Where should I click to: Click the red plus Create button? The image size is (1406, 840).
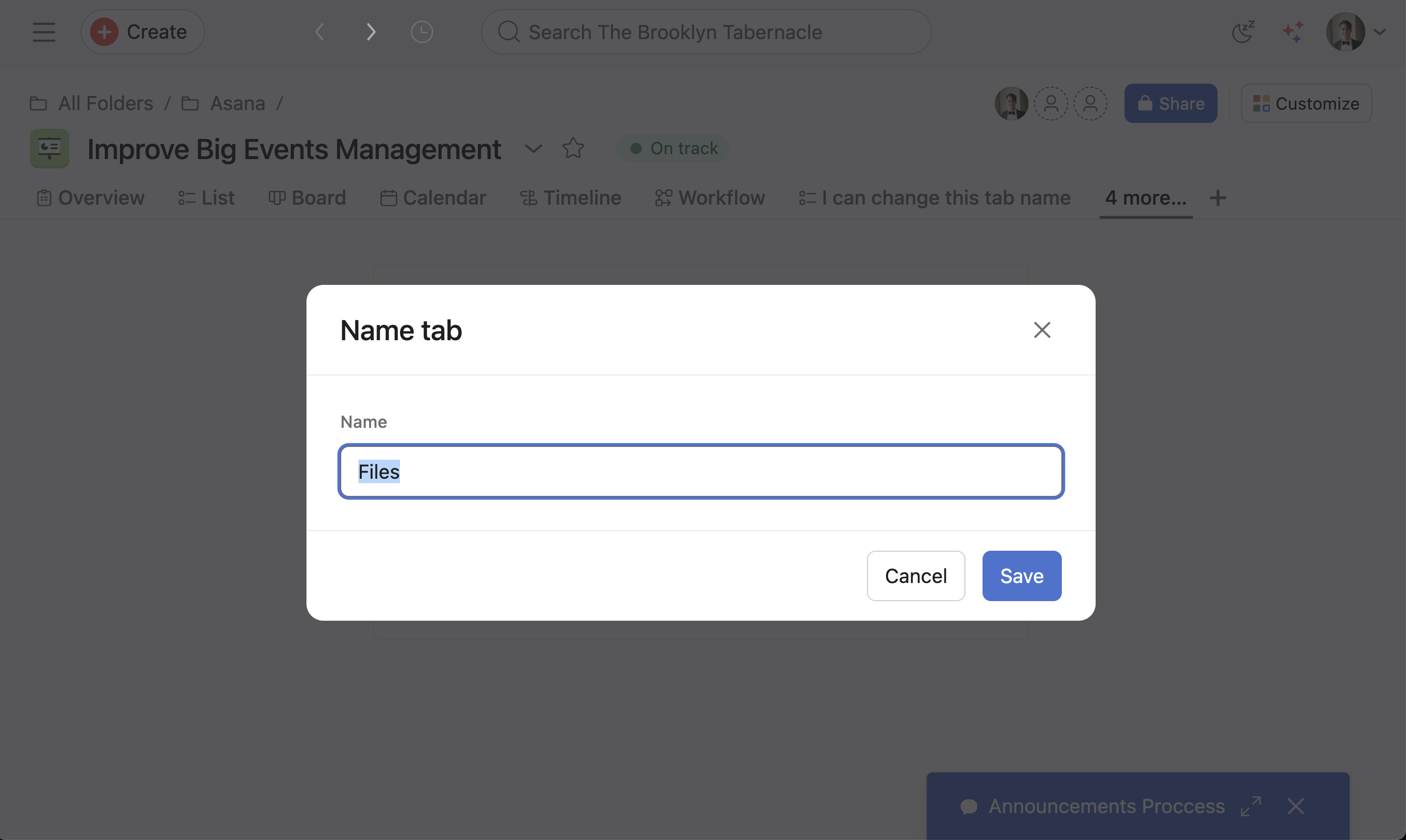(x=142, y=32)
